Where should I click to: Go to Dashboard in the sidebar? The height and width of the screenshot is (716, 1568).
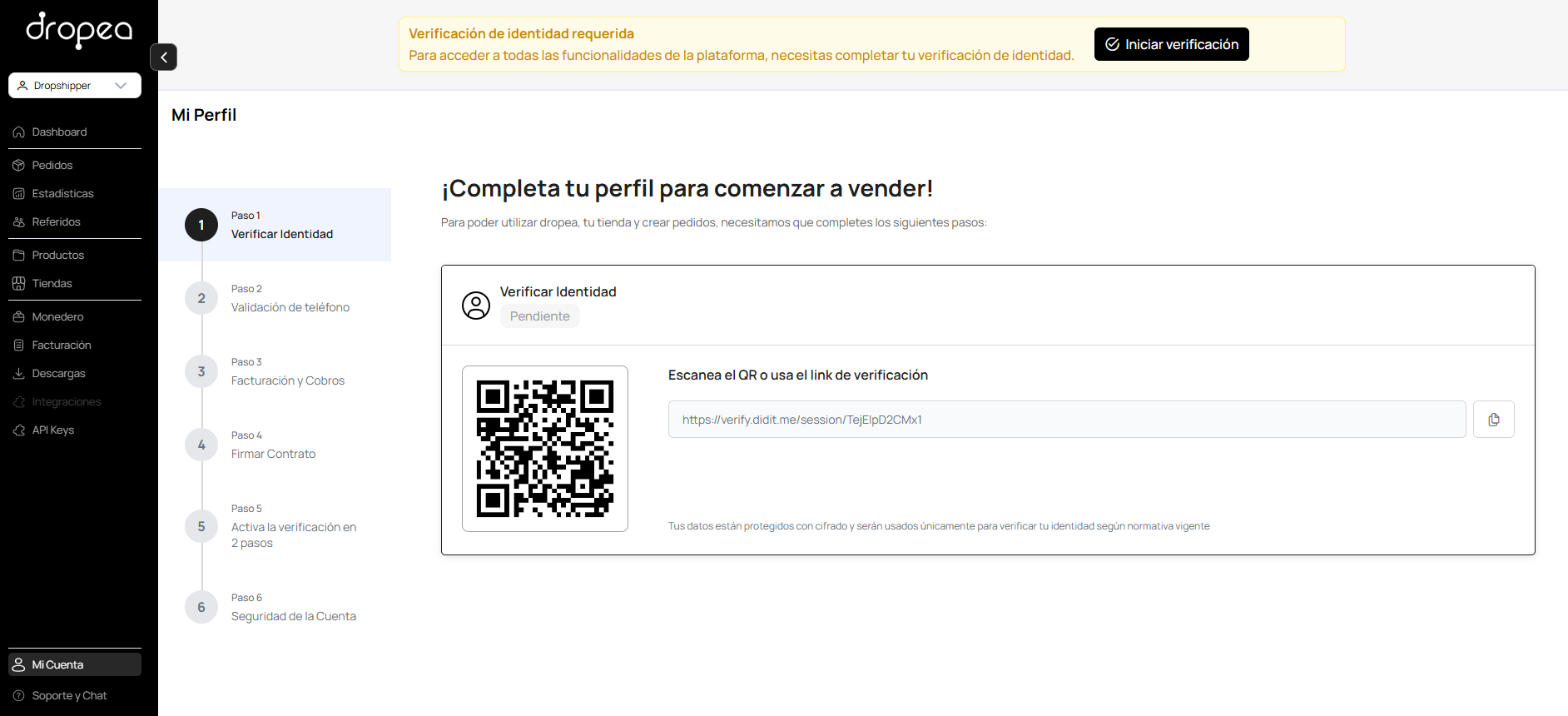pyautogui.click(x=75, y=132)
